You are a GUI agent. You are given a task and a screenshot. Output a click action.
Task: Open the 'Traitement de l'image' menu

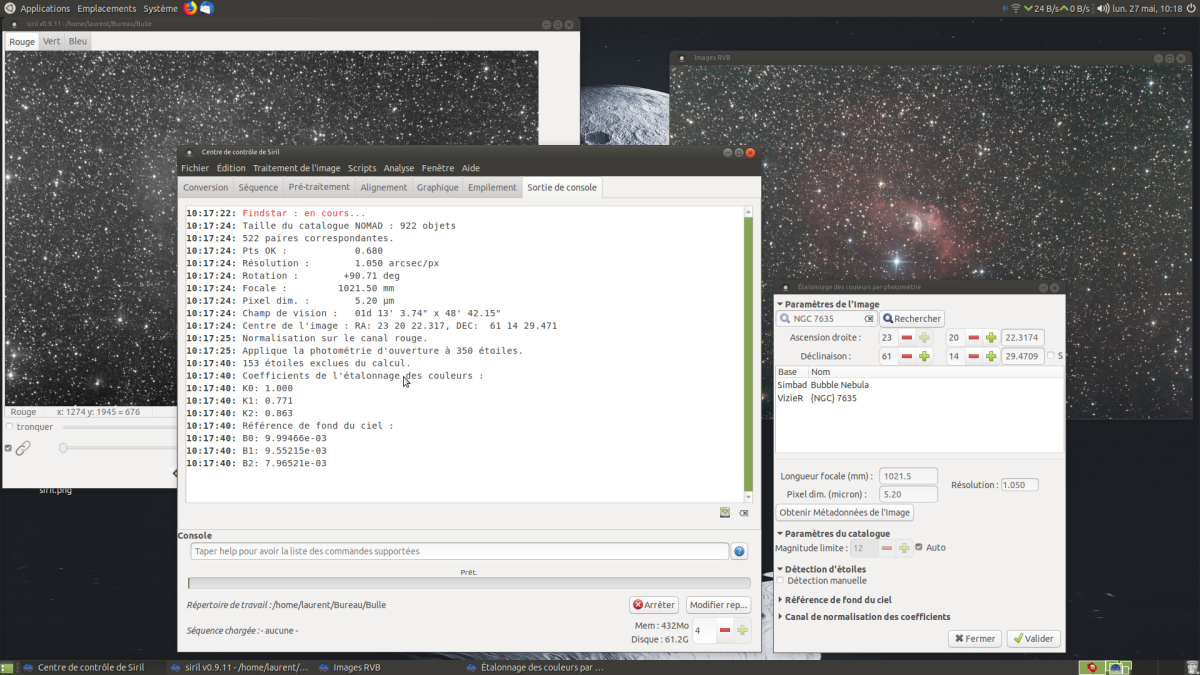tap(296, 168)
